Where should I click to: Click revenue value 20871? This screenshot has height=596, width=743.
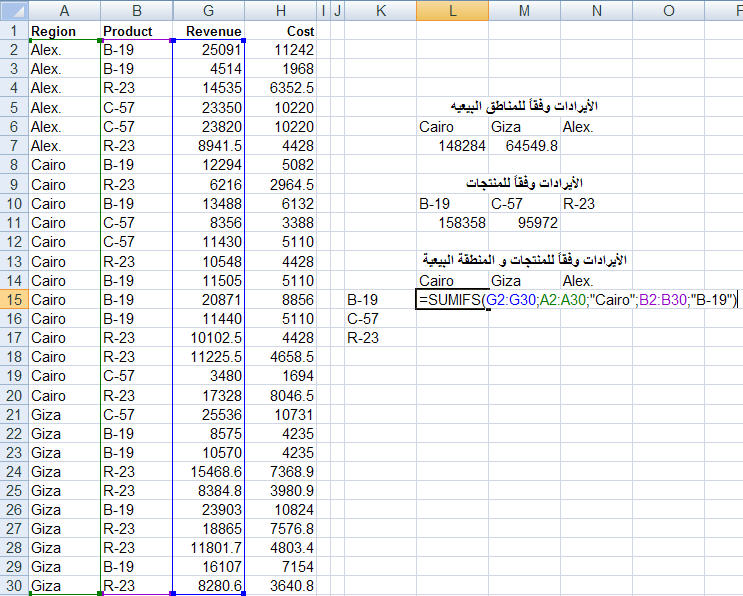(x=221, y=299)
